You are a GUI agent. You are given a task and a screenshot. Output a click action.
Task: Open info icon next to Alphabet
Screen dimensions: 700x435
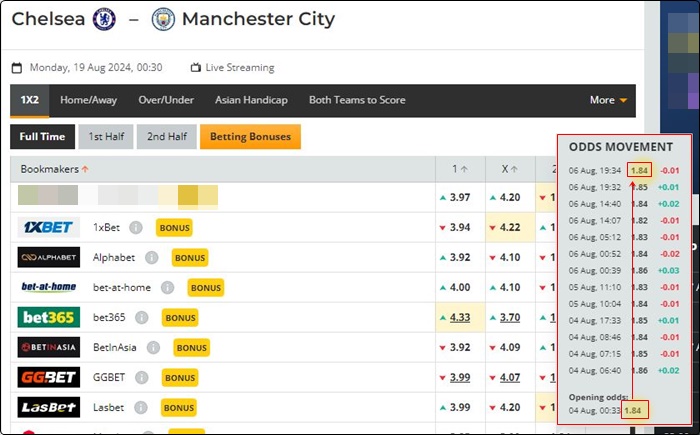pos(151,258)
